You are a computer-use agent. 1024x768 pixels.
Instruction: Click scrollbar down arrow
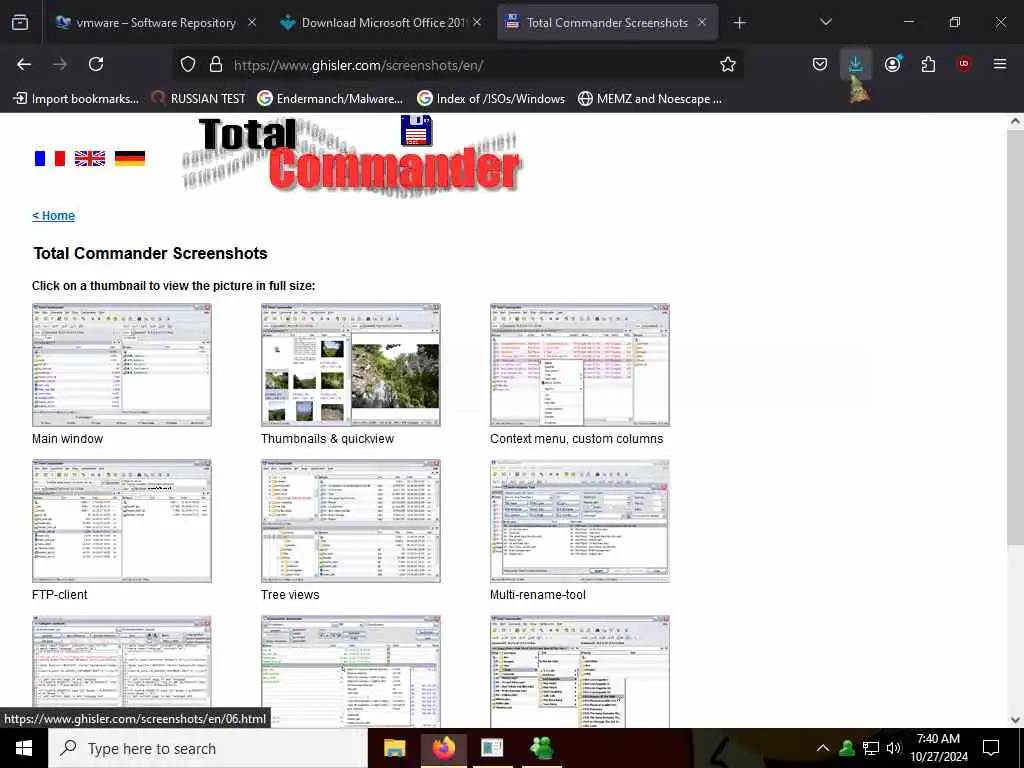(1015, 720)
